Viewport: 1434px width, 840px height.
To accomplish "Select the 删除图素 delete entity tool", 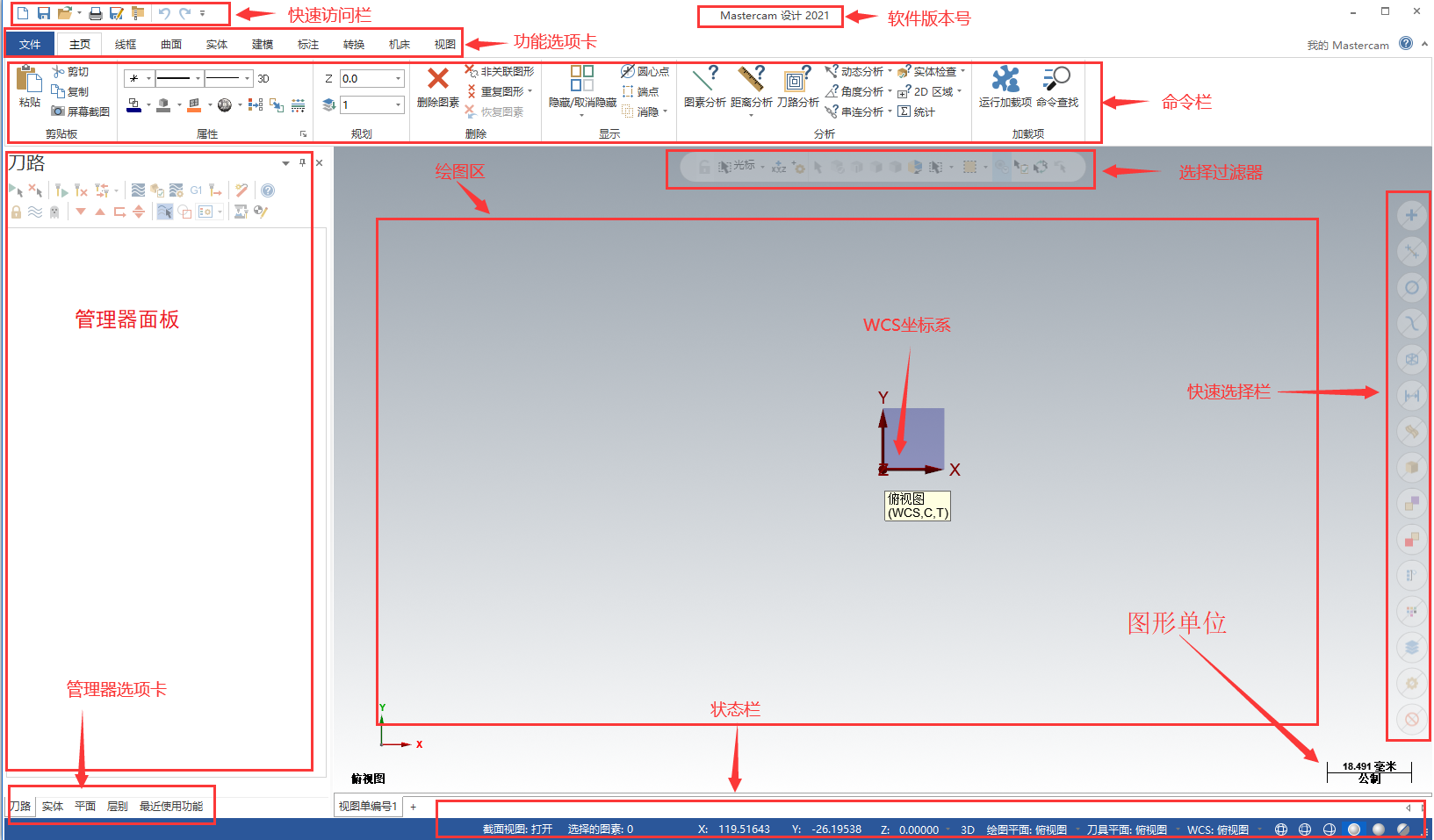I will click(437, 86).
